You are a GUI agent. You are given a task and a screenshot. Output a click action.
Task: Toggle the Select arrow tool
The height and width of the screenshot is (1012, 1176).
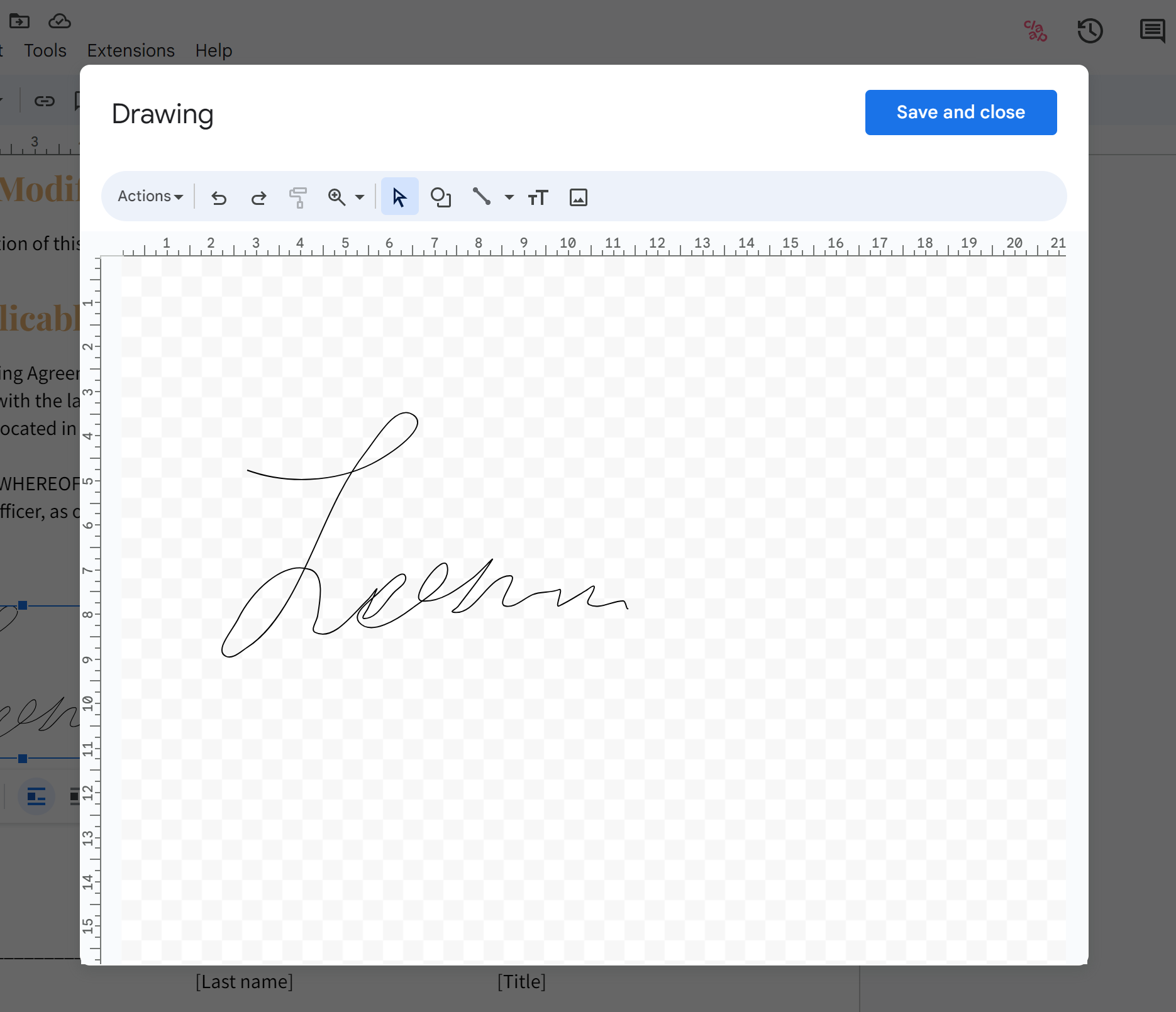coord(399,196)
